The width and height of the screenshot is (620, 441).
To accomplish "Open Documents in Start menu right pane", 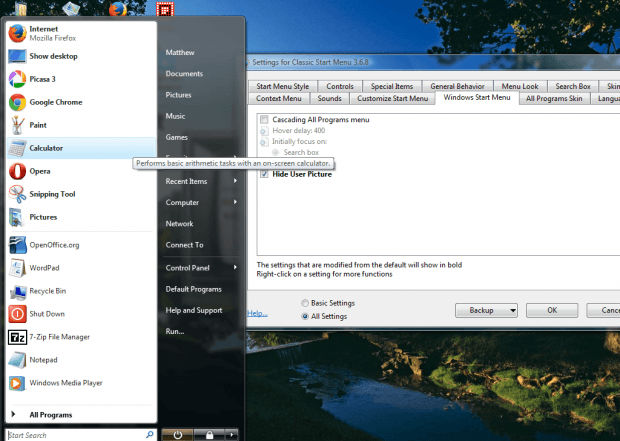I will click(184, 74).
